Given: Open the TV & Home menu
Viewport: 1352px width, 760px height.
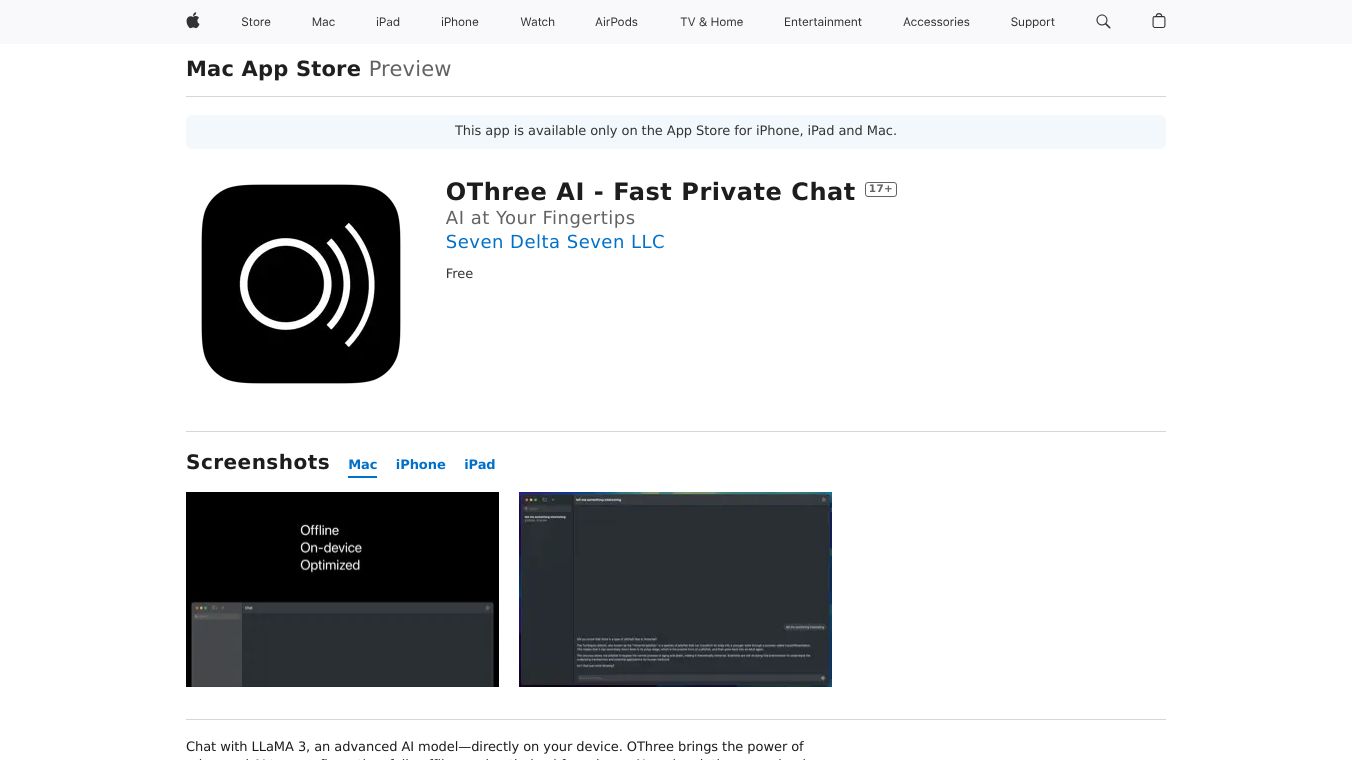Looking at the screenshot, I should pos(711,22).
